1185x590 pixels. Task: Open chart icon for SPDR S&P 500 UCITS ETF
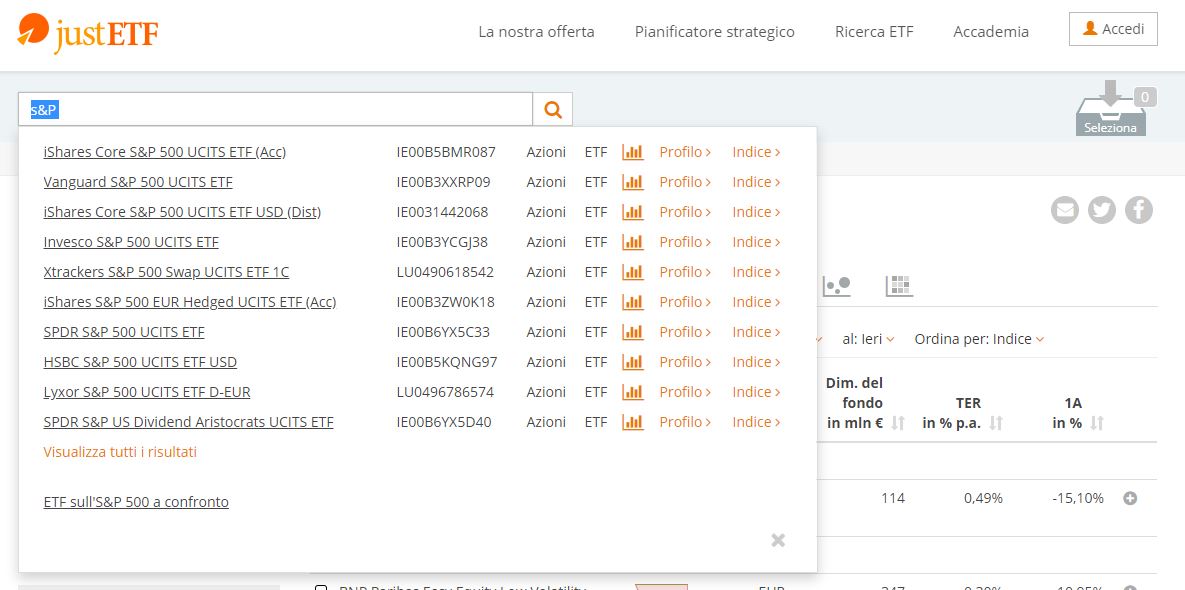pyautogui.click(x=633, y=332)
